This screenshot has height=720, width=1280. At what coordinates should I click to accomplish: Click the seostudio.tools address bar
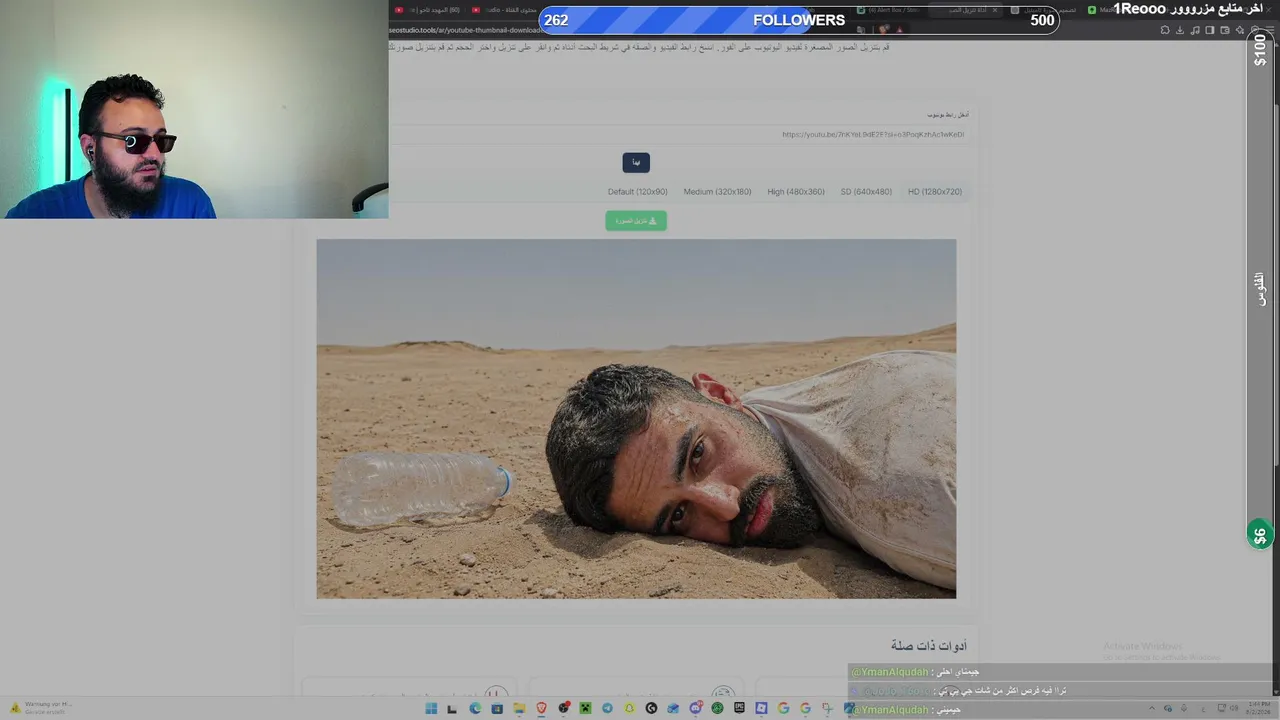tap(466, 30)
